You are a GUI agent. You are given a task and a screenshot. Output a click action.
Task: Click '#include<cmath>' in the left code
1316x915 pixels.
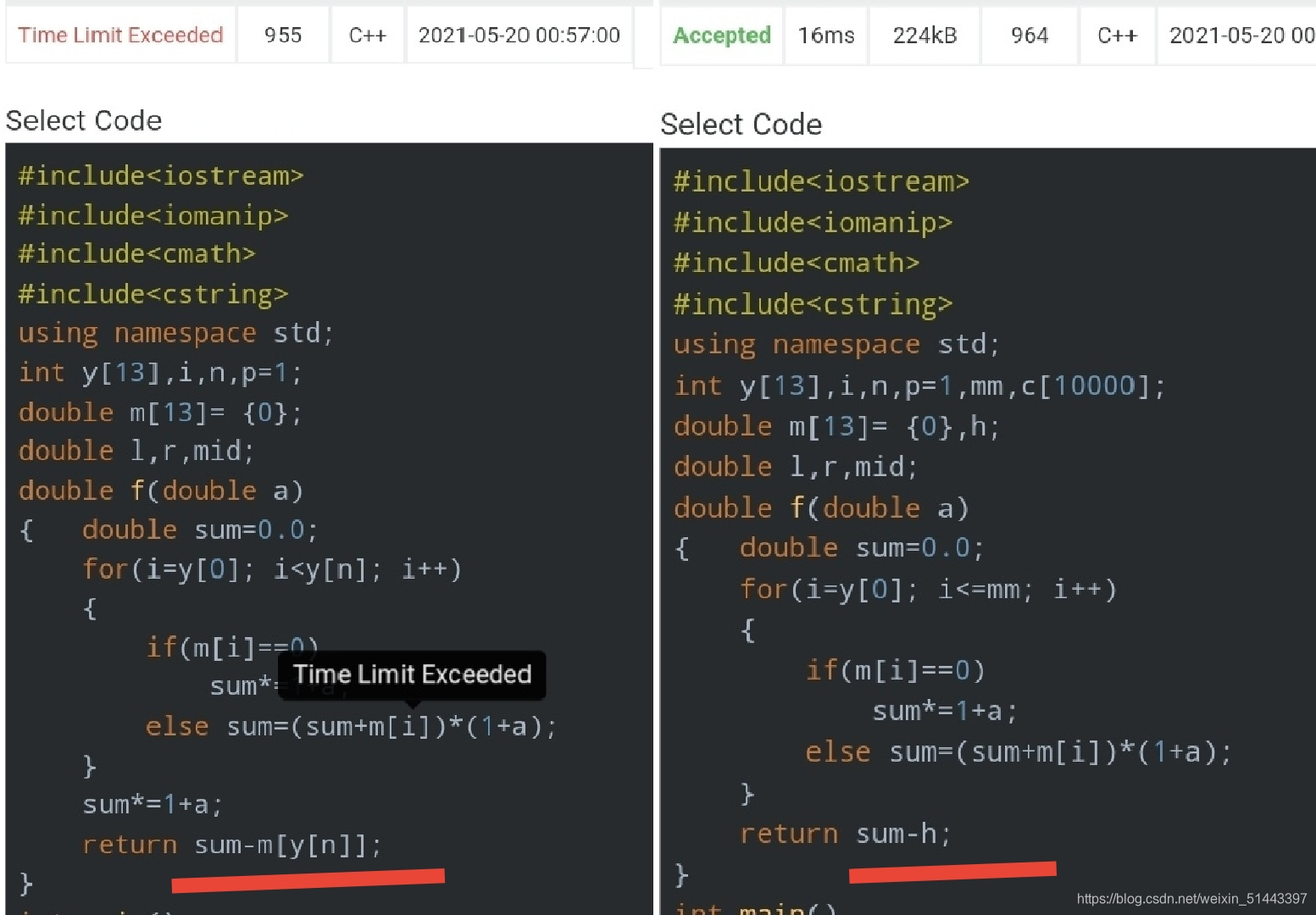point(136,253)
